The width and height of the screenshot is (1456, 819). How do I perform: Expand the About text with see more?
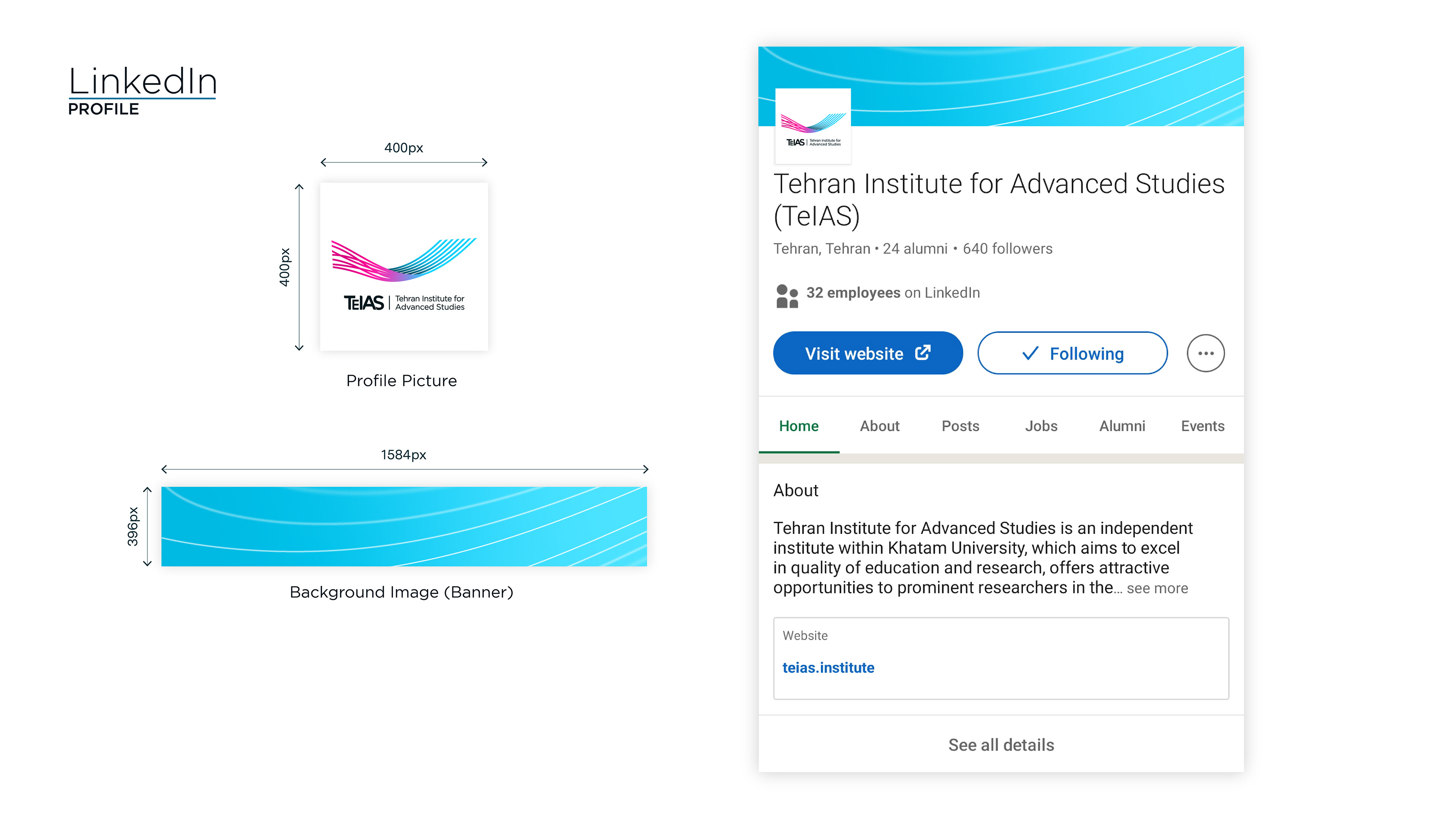[1156, 588]
